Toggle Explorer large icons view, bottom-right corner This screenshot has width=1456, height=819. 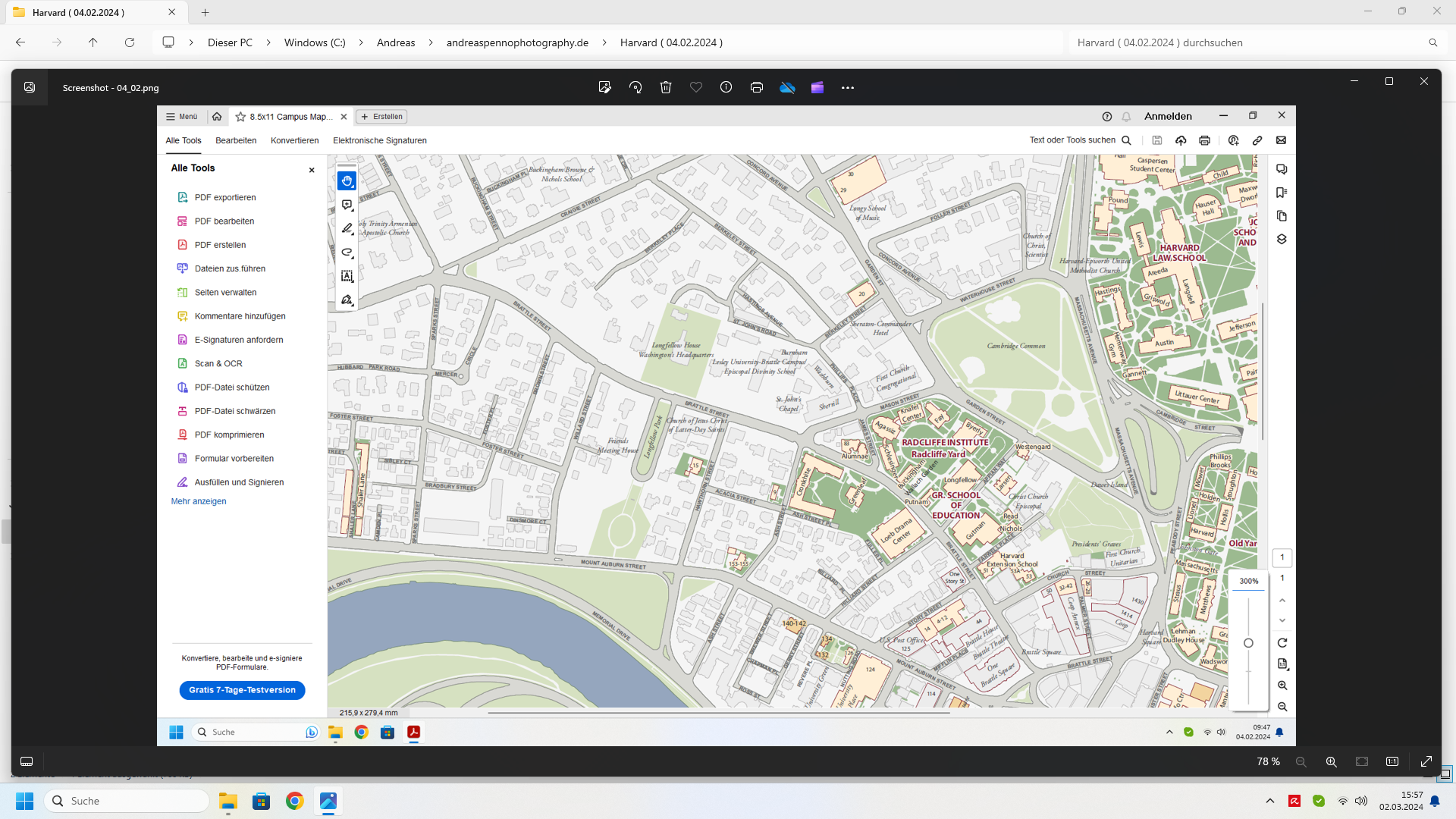click(x=1445, y=774)
